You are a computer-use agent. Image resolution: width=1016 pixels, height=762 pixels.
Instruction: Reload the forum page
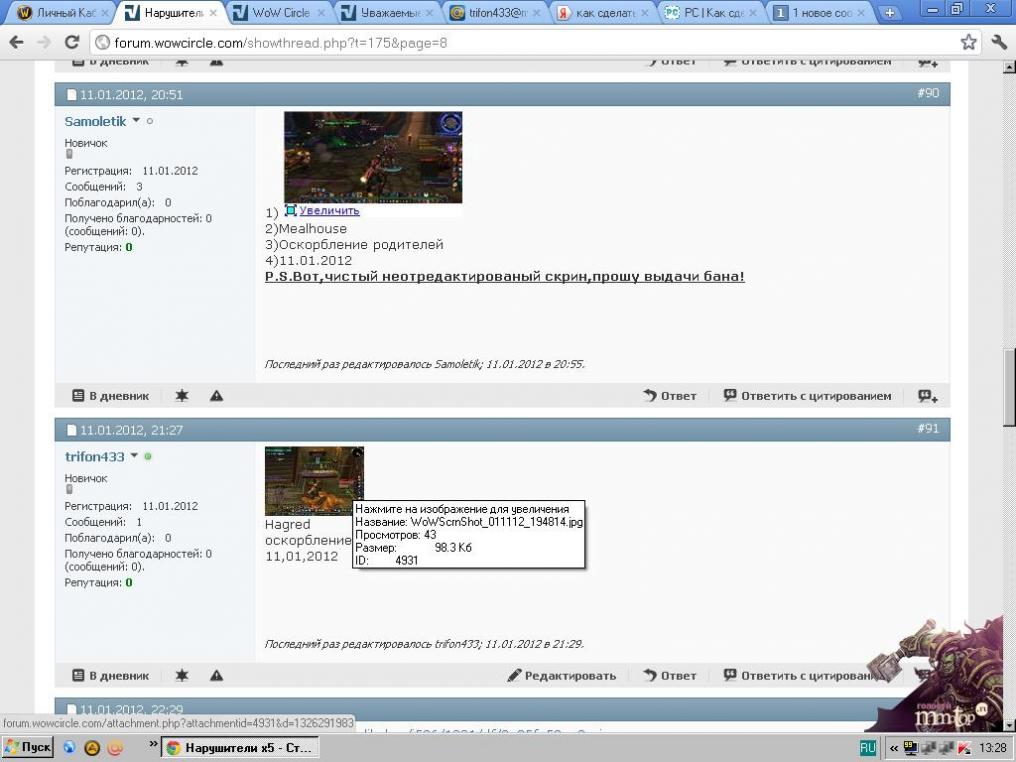pos(72,42)
